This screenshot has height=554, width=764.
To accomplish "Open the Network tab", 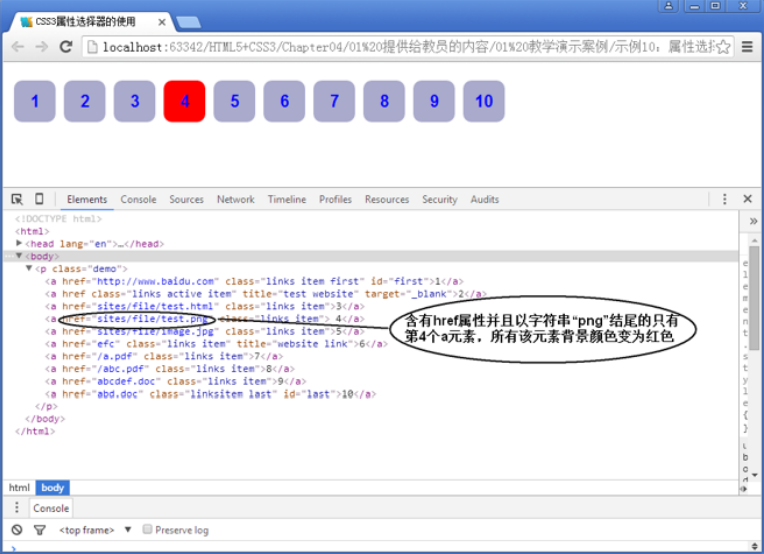I will (236, 199).
